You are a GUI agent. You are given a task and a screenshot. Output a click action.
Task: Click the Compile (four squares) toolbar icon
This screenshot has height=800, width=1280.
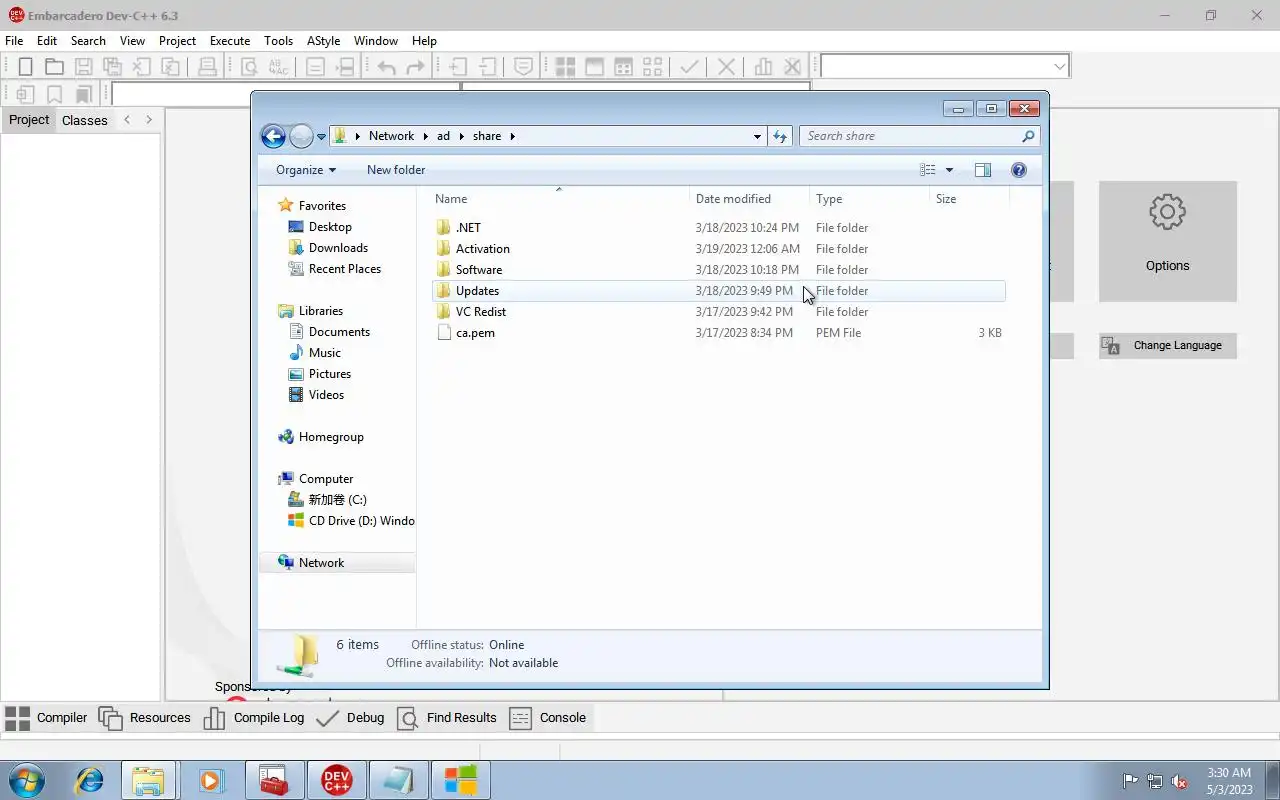point(565,67)
